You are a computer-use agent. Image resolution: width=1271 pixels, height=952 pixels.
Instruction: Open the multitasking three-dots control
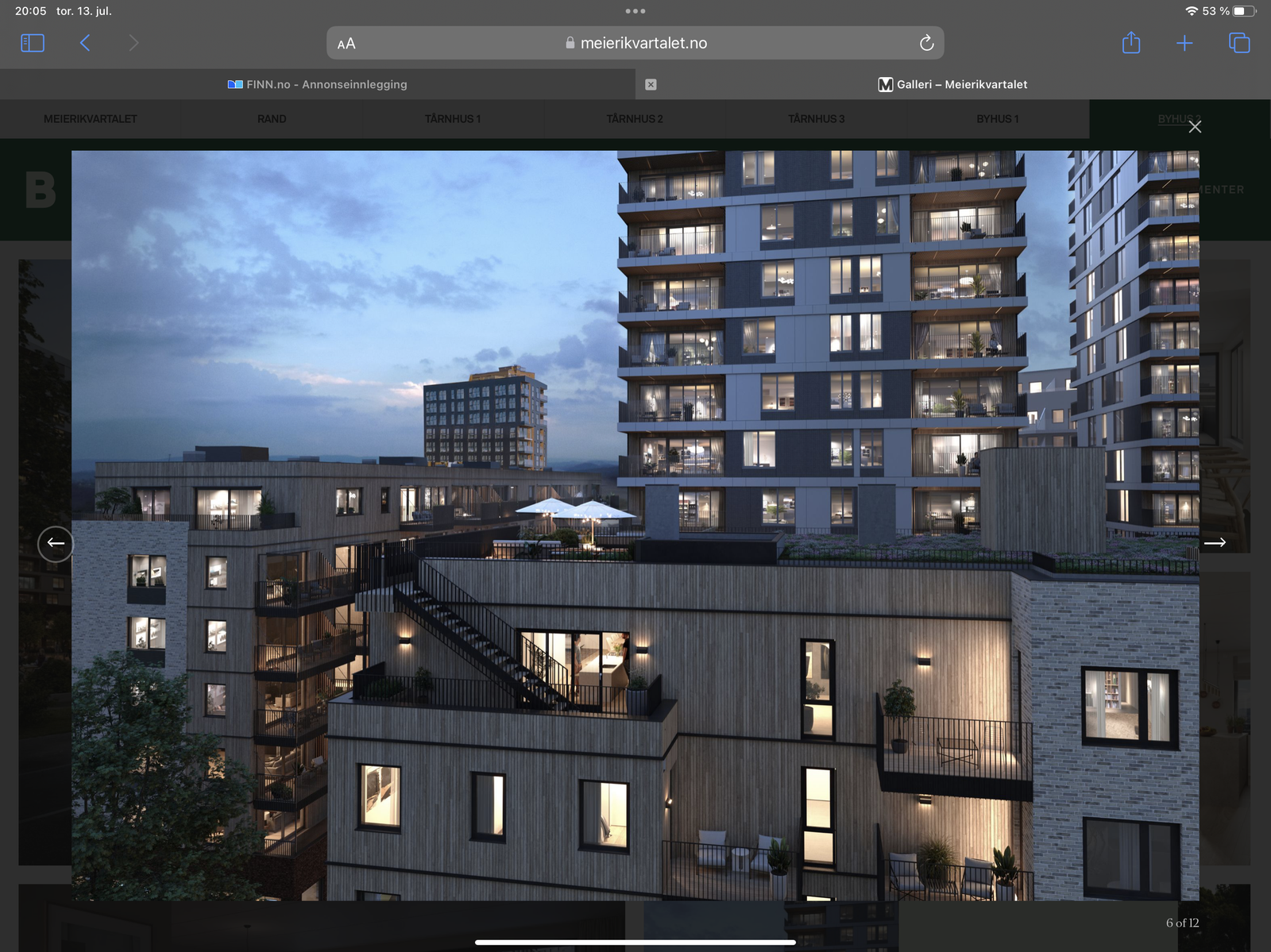tap(635, 11)
